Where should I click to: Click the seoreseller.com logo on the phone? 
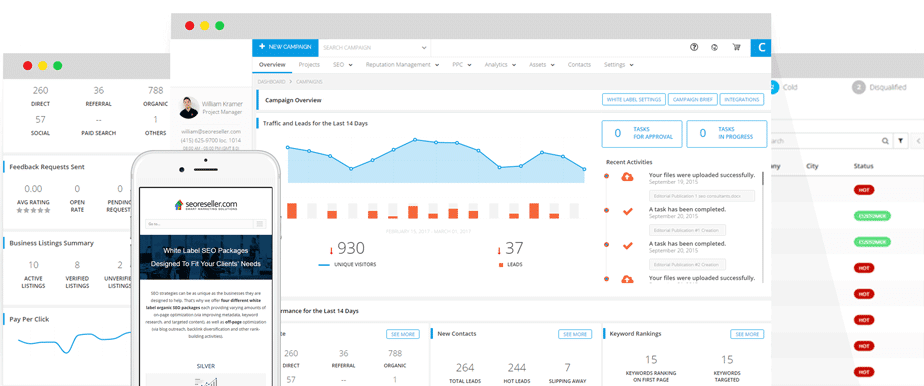[x=206, y=206]
